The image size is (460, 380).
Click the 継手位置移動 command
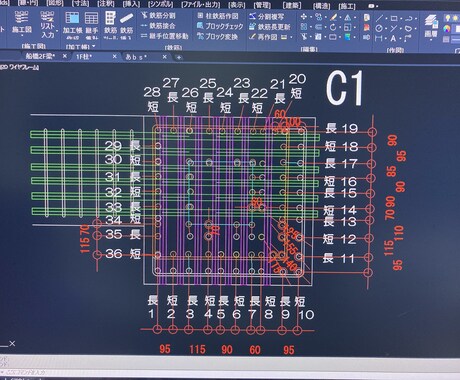point(165,36)
